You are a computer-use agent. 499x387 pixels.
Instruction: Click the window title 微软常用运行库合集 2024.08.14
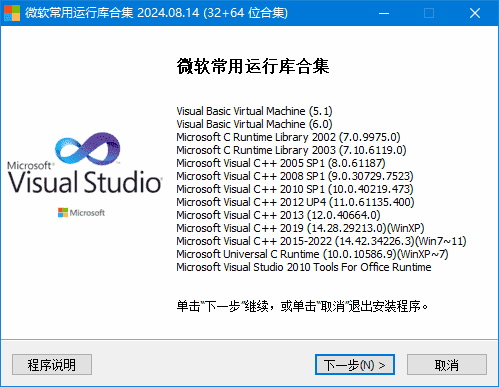(156, 13)
